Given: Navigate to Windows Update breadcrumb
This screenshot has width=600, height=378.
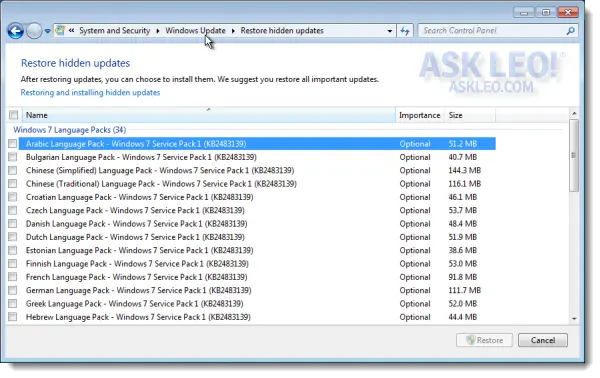Looking at the screenshot, I should (195, 31).
